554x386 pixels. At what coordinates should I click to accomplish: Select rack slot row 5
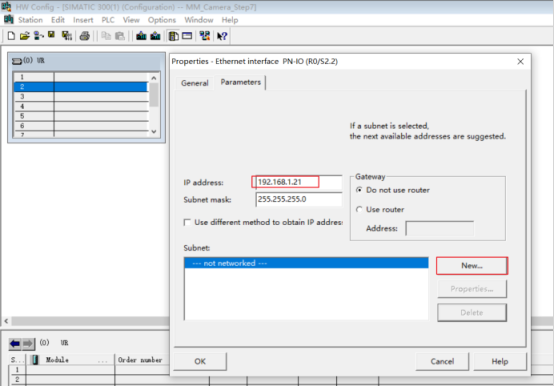tap(81, 116)
